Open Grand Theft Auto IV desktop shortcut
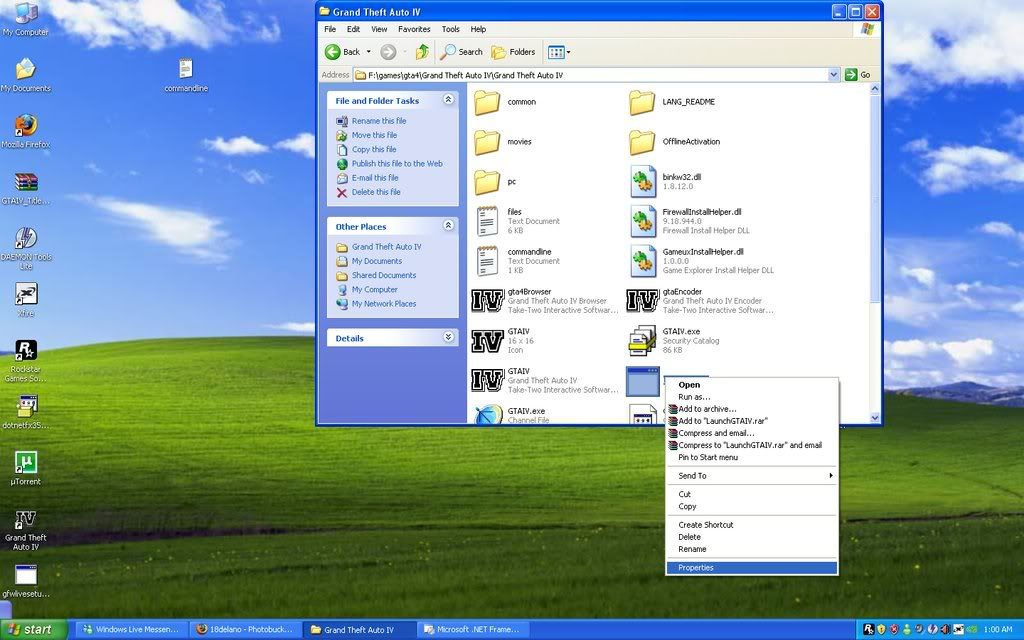Image resolution: width=1024 pixels, height=640 pixels. tap(25, 530)
